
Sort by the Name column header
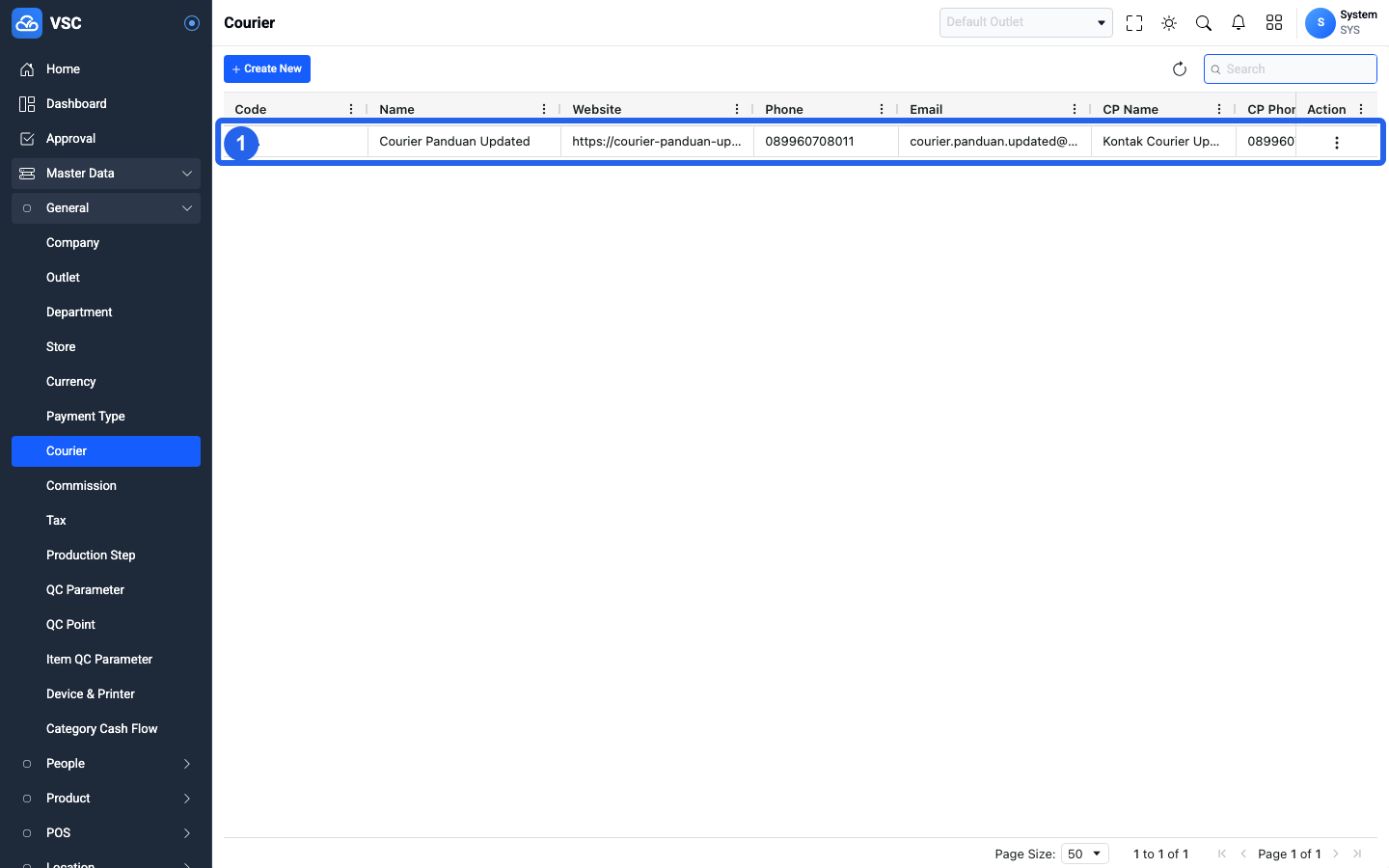pyautogui.click(x=396, y=110)
